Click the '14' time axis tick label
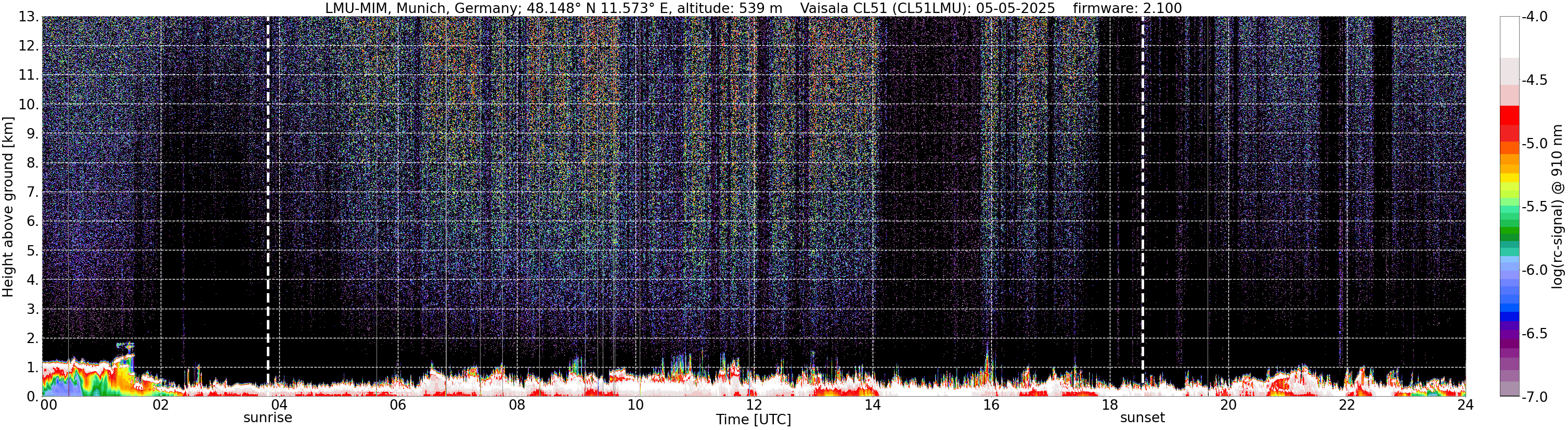The image size is (1568, 430). pos(872,405)
